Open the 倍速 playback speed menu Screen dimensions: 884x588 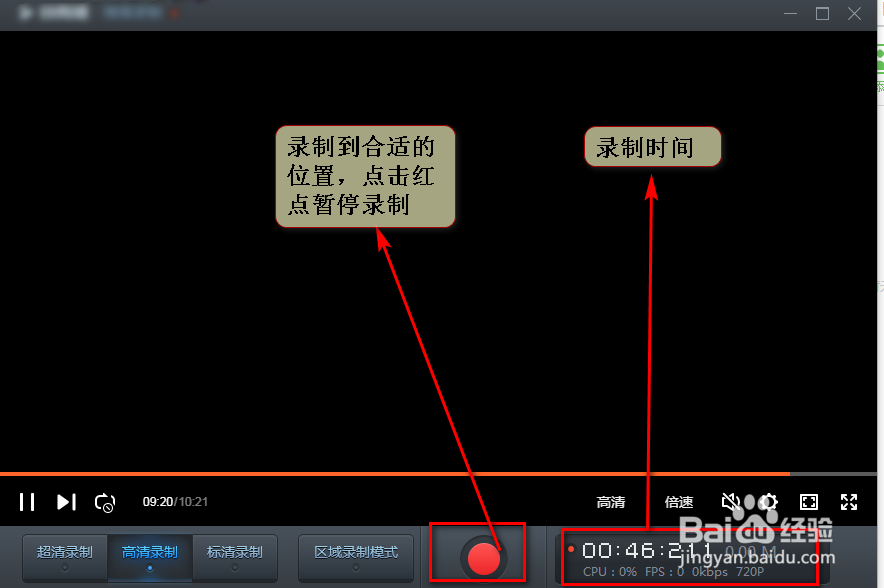(x=679, y=502)
